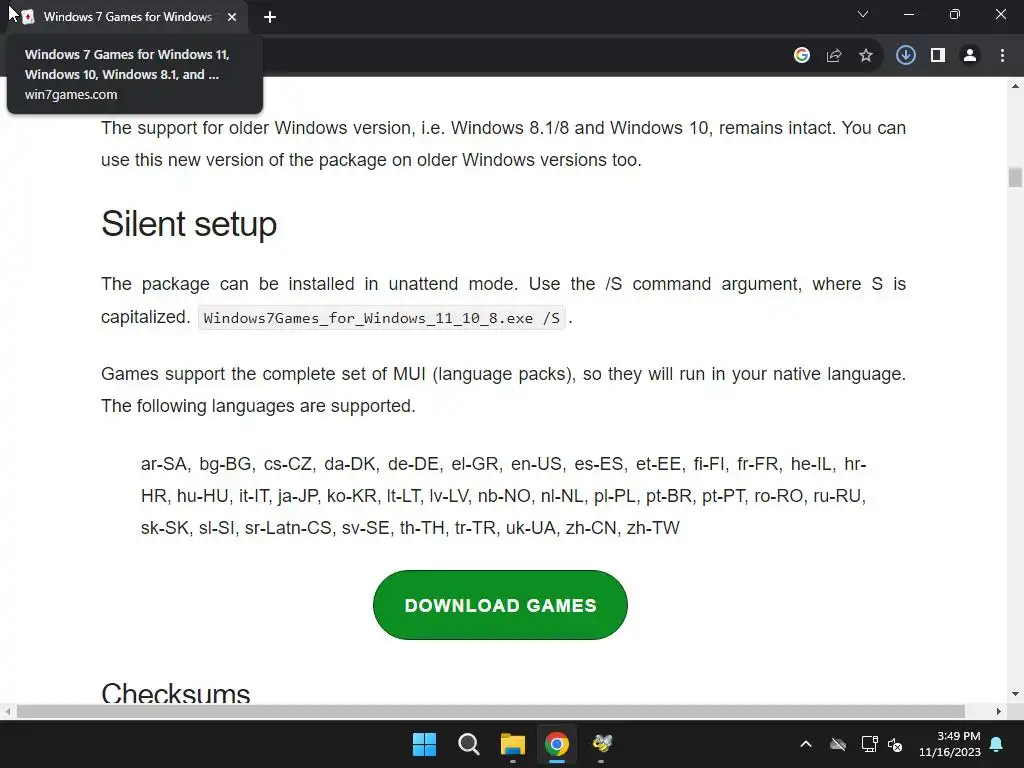The height and width of the screenshot is (768, 1024).
Task: Click the win7games.com text in the tab tooltip
Action: [71, 95]
